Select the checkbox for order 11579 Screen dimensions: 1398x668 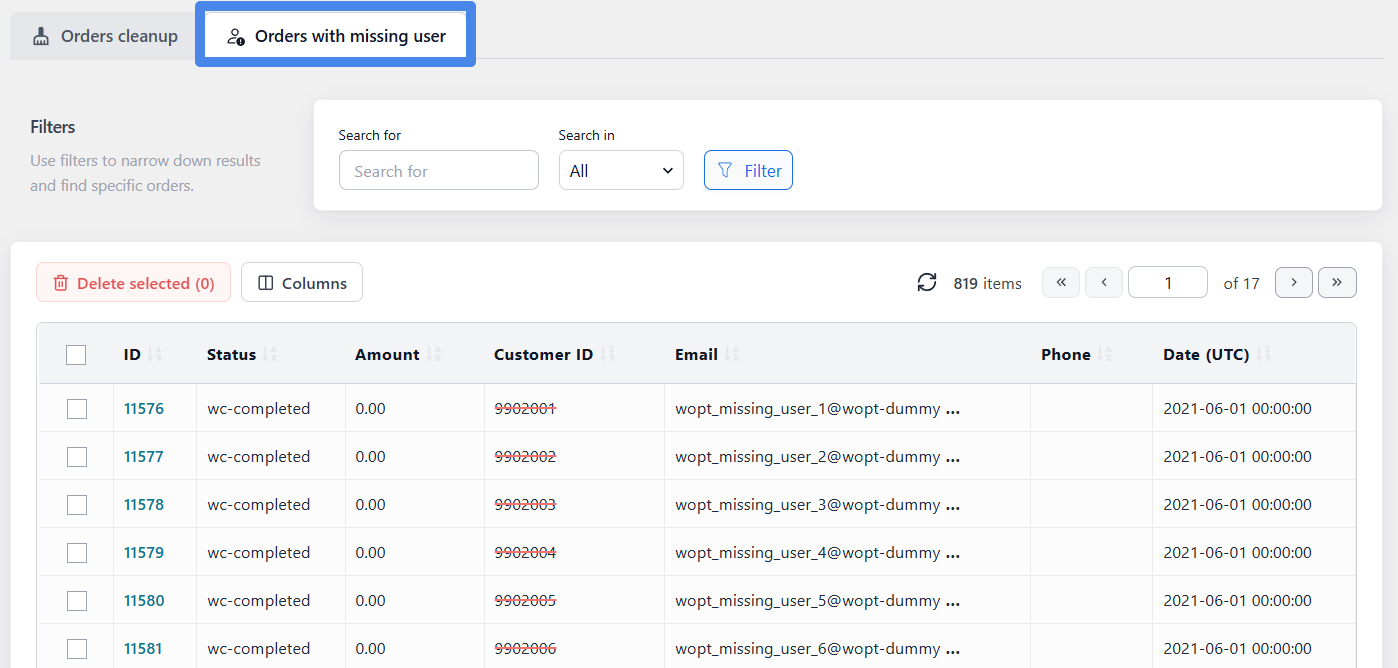(77, 553)
